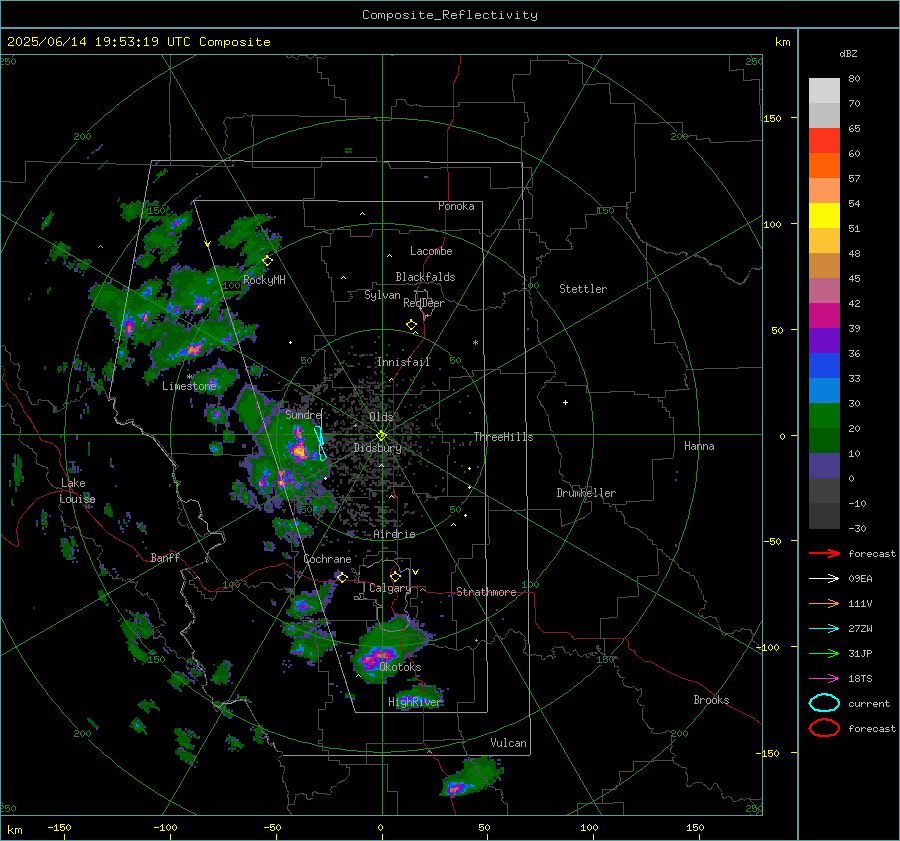This screenshot has height=841, width=900.
Task: Click the purple swatch below 39 dBZ
Action: pyautogui.click(x=824, y=340)
